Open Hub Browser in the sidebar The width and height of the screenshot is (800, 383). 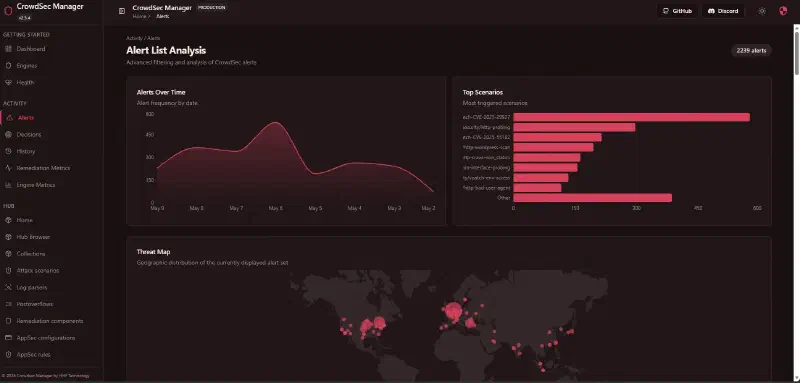tap(33, 237)
